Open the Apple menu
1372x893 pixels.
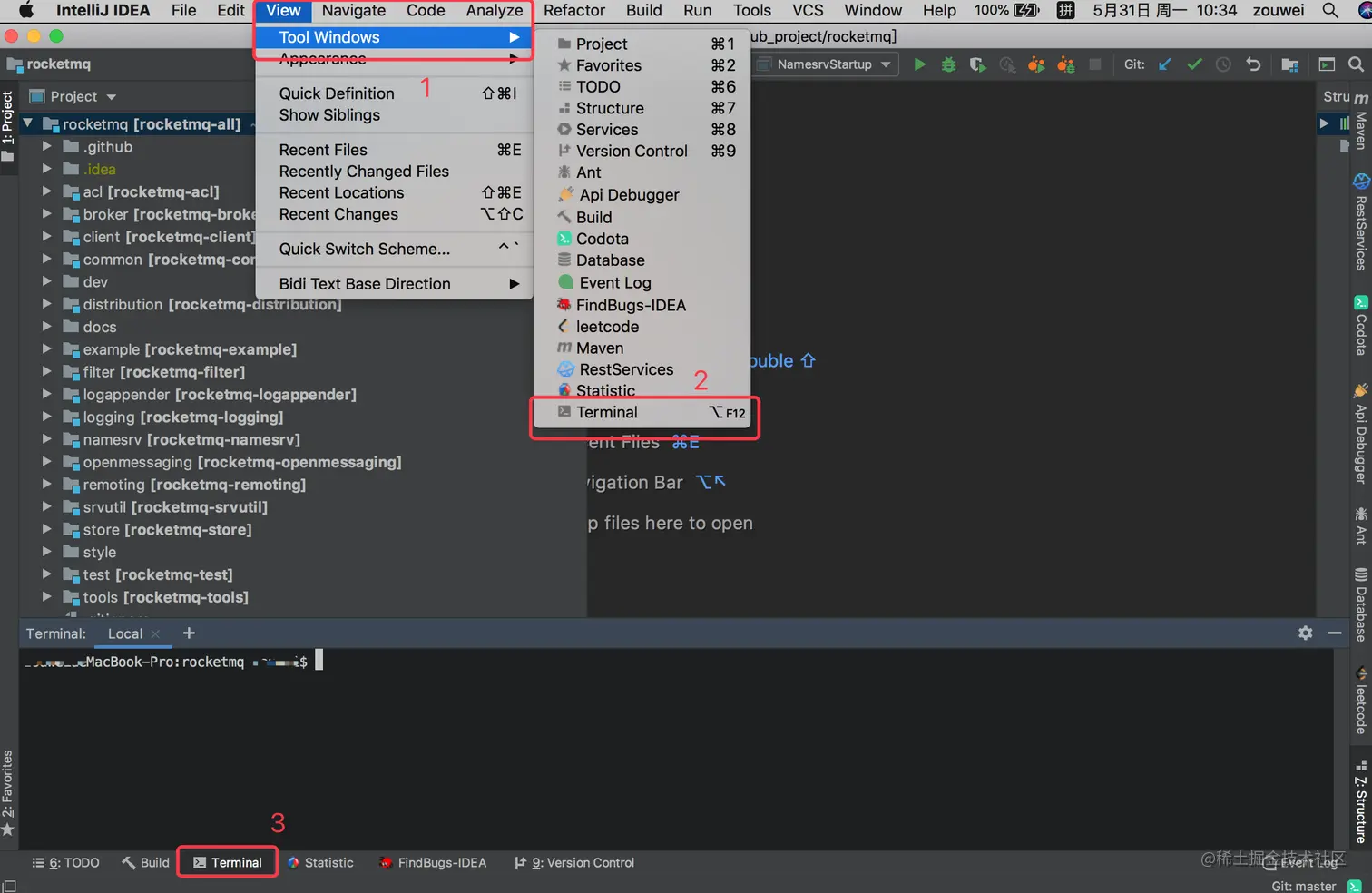pyautogui.click(x=25, y=11)
